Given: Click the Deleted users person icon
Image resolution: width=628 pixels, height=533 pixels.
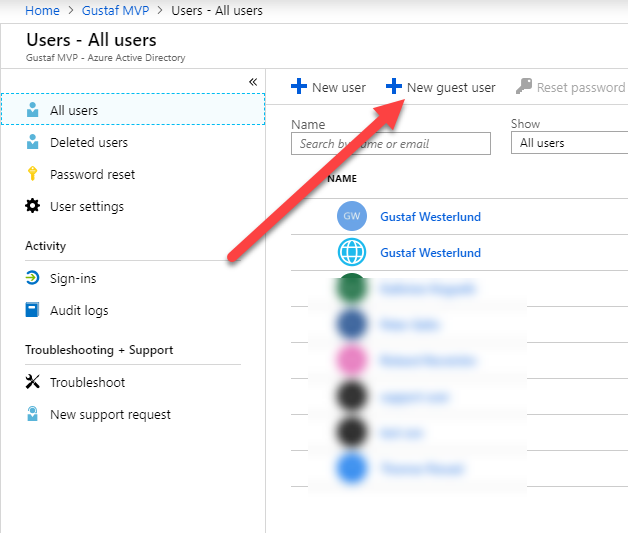Looking at the screenshot, I should pos(32,142).
